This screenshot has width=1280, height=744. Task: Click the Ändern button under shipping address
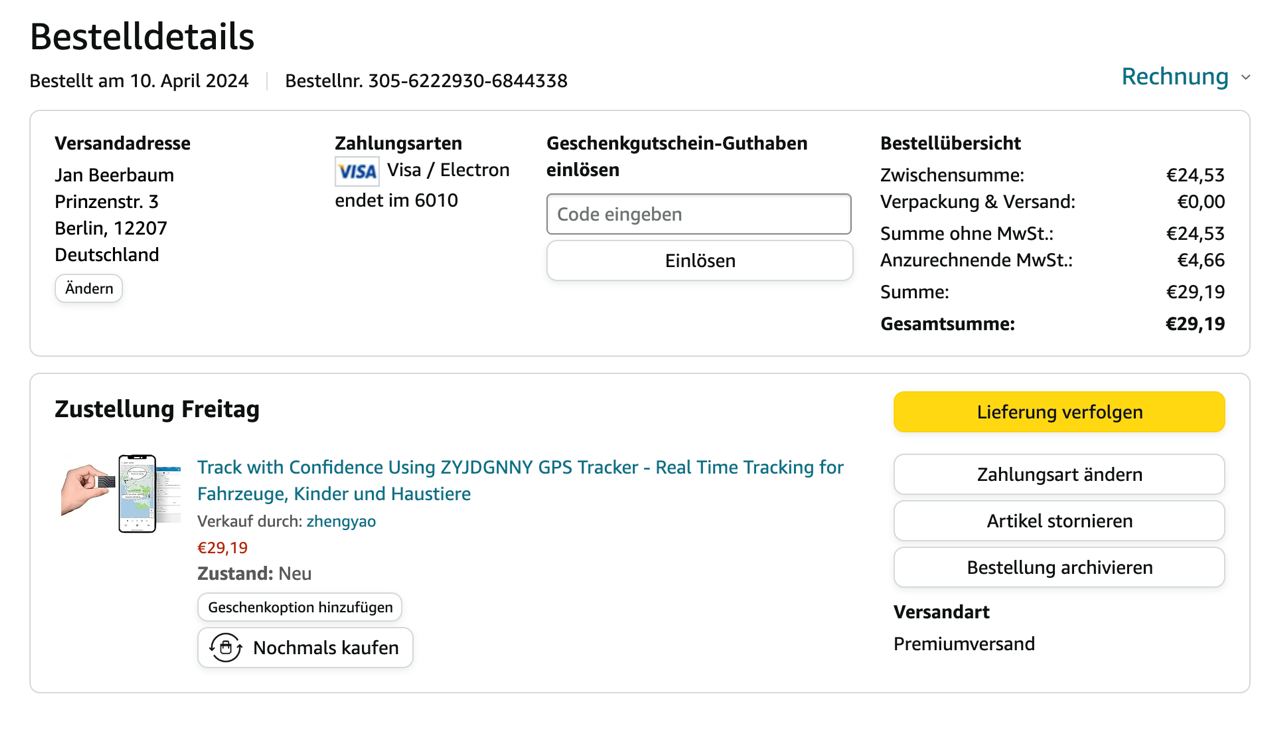89,289
